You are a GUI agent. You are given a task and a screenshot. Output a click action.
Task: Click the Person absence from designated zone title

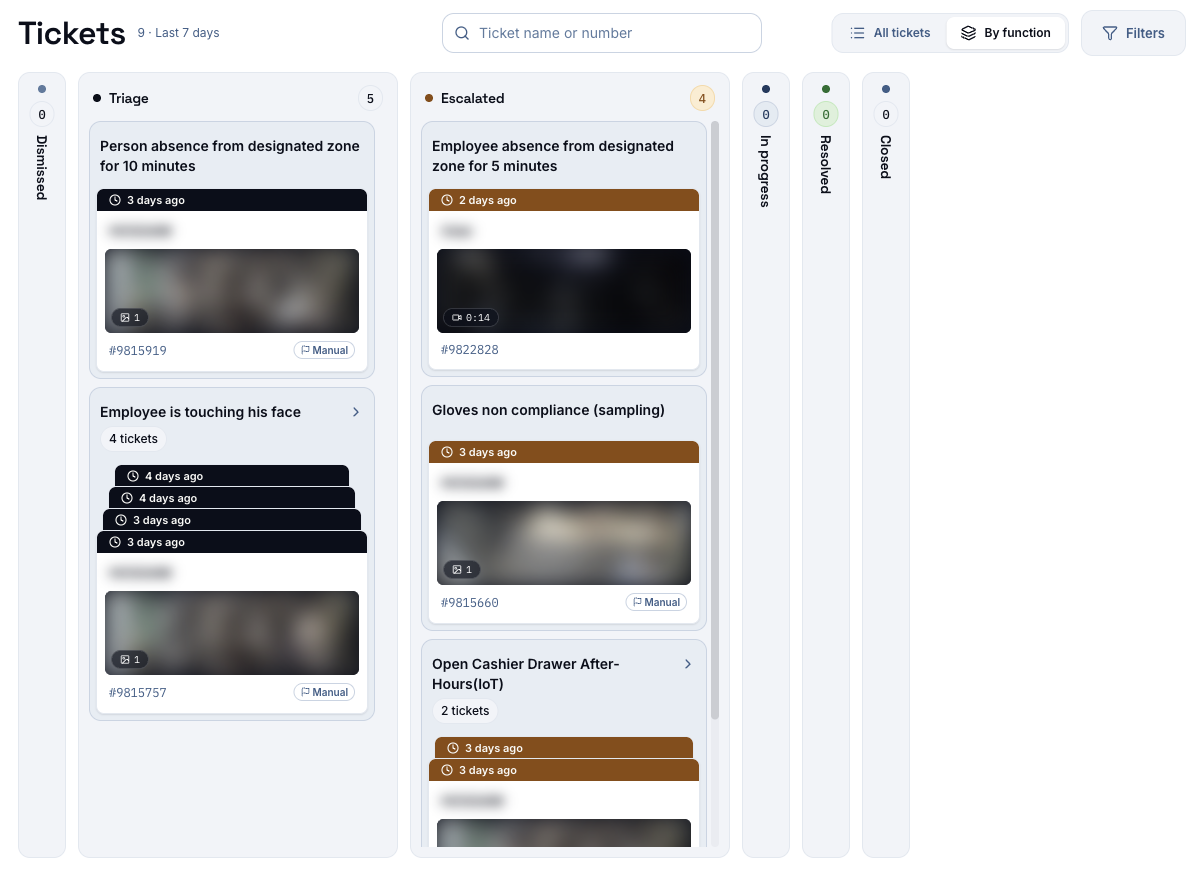(230, 156)
